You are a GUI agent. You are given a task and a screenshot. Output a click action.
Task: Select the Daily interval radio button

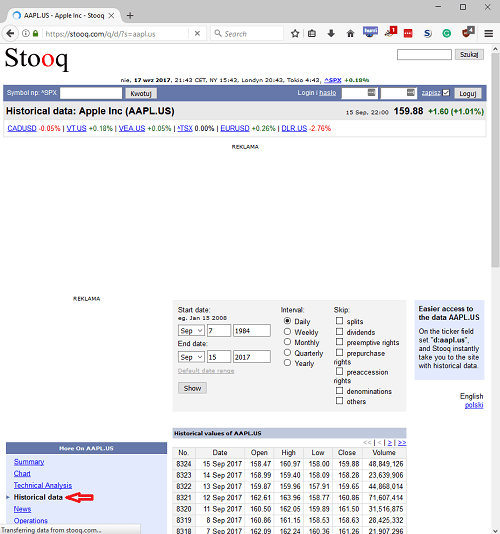click(287, 321)
